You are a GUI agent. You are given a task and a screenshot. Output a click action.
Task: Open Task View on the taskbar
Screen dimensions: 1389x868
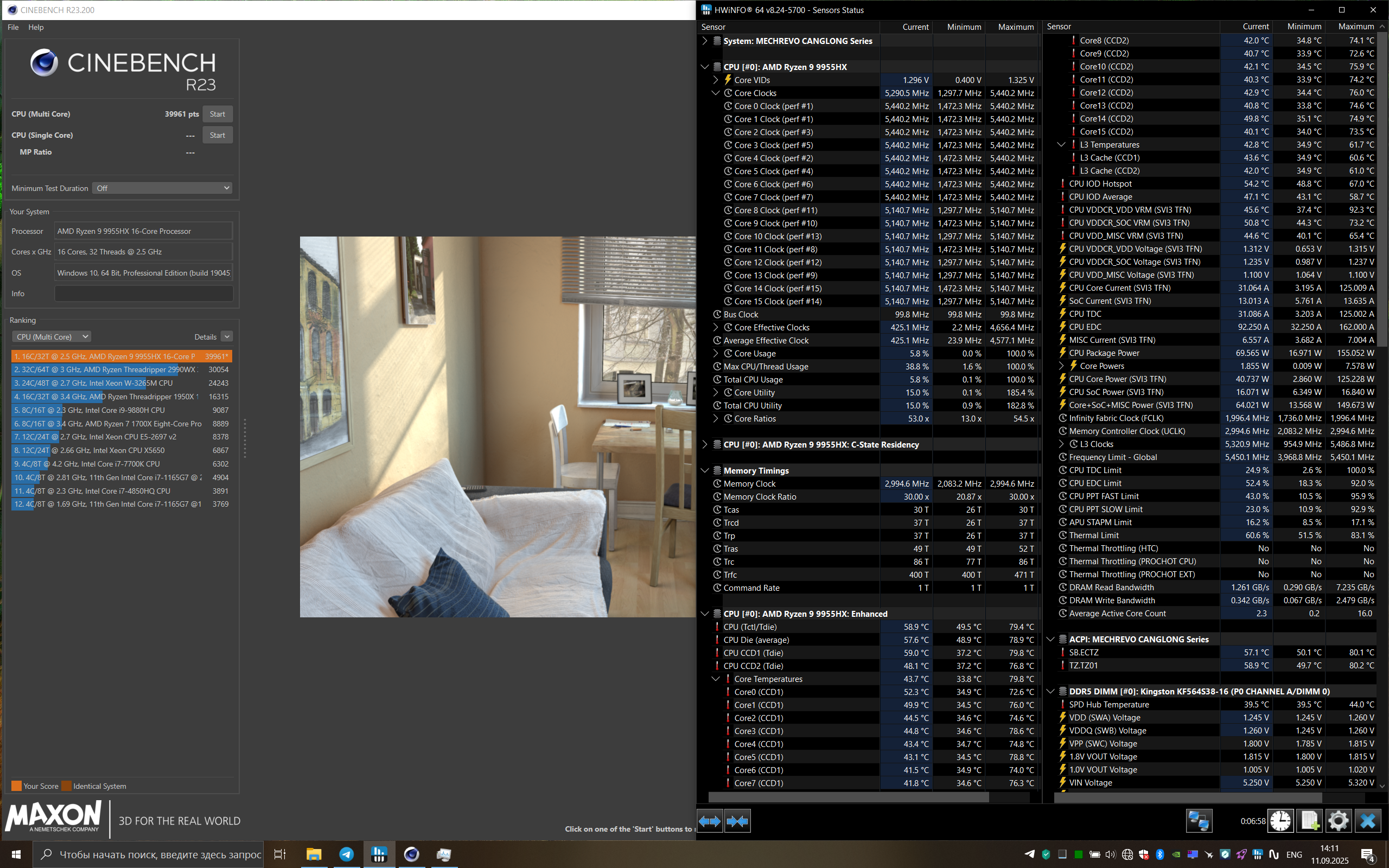(279, 854)
